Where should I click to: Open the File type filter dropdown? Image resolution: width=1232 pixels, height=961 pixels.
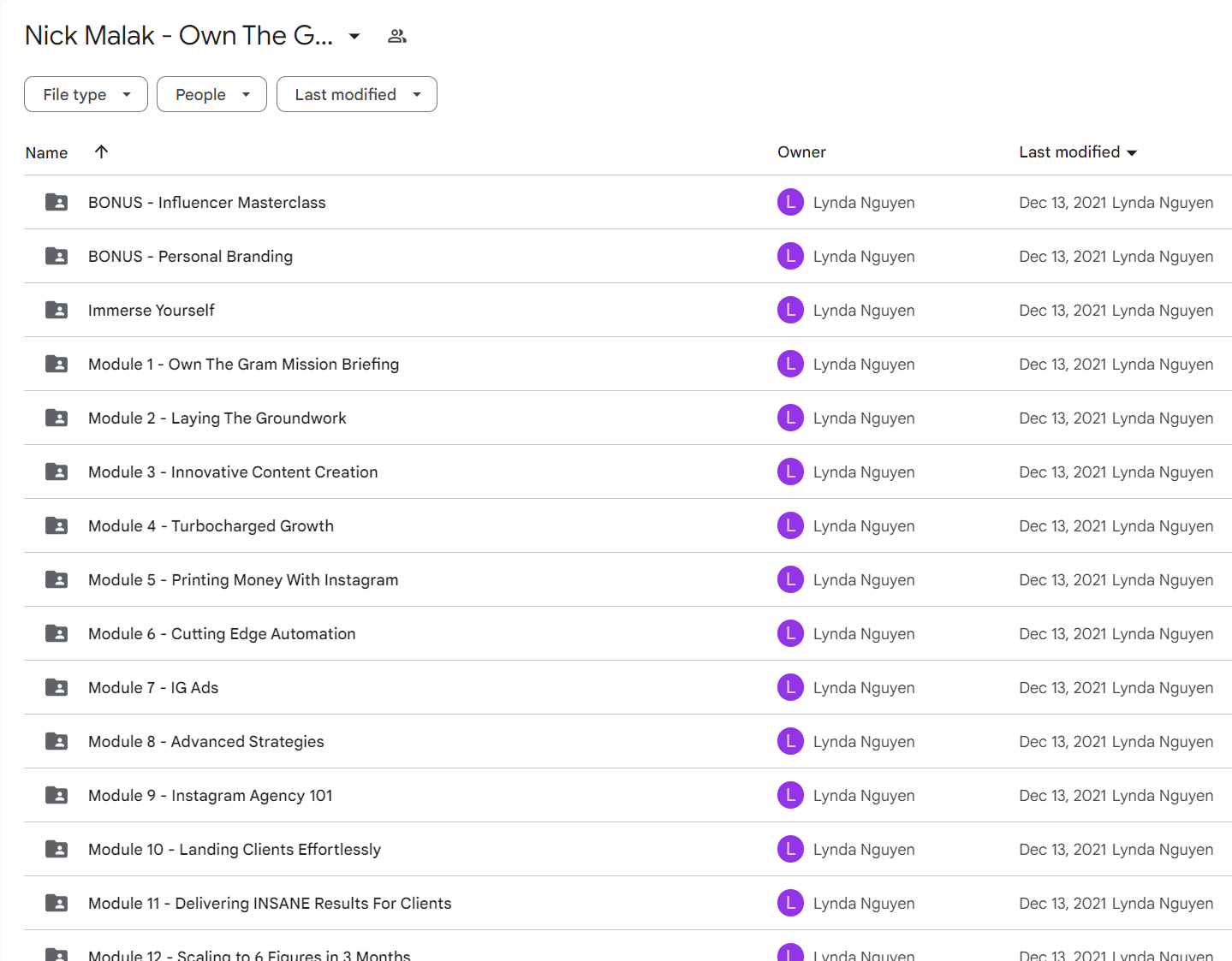click(86, 94)
